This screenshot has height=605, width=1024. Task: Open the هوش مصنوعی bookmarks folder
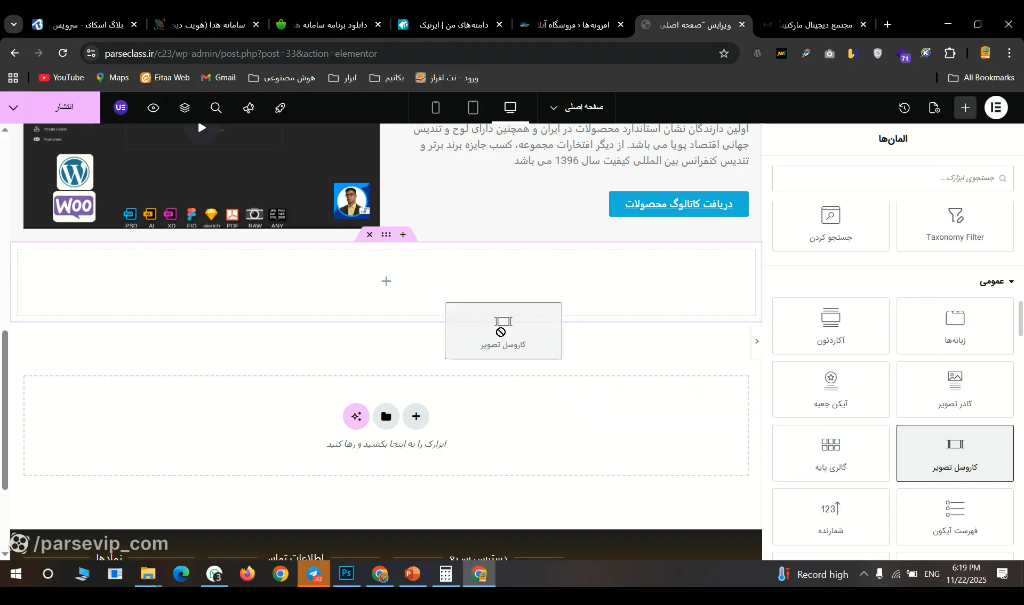tap(282, 78)
